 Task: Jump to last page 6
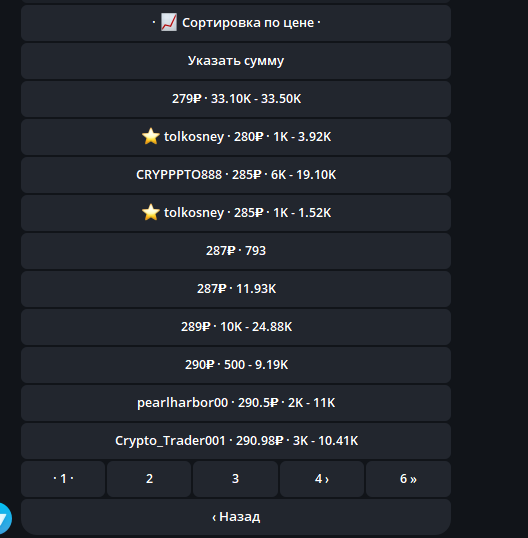coord(408,479)
